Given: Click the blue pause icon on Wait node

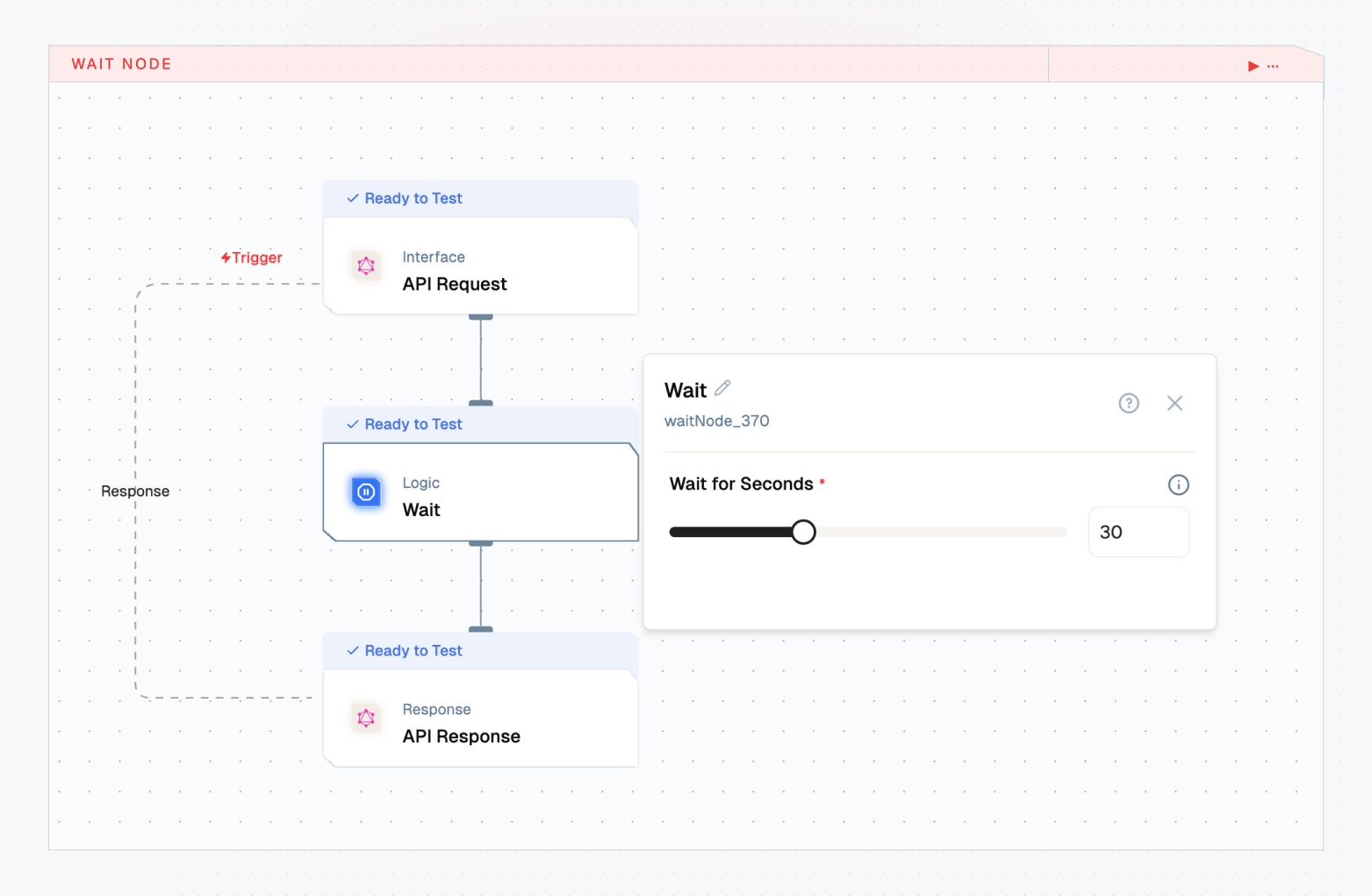Looking at the screenshot, I should tap(366, 492).
